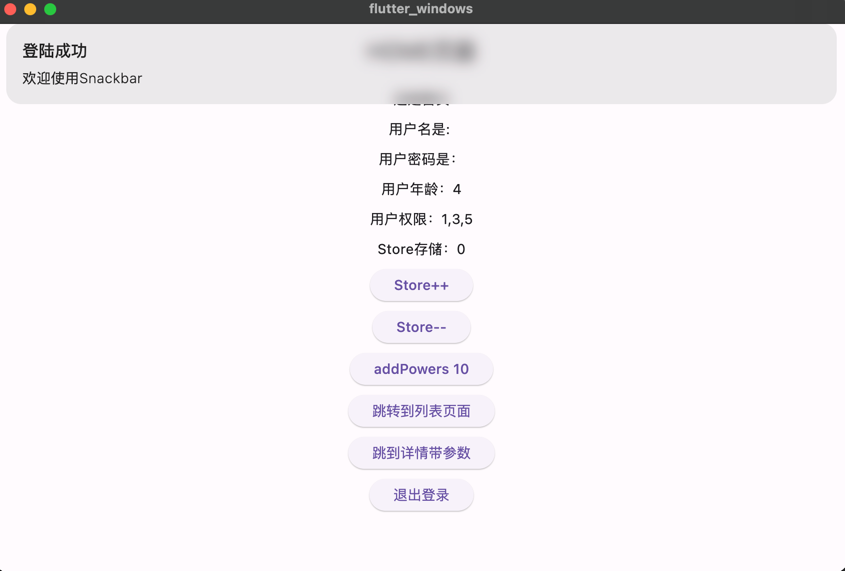
Task: Maximize window with green button
Action: pyautogui.click(x=50, y=9)
